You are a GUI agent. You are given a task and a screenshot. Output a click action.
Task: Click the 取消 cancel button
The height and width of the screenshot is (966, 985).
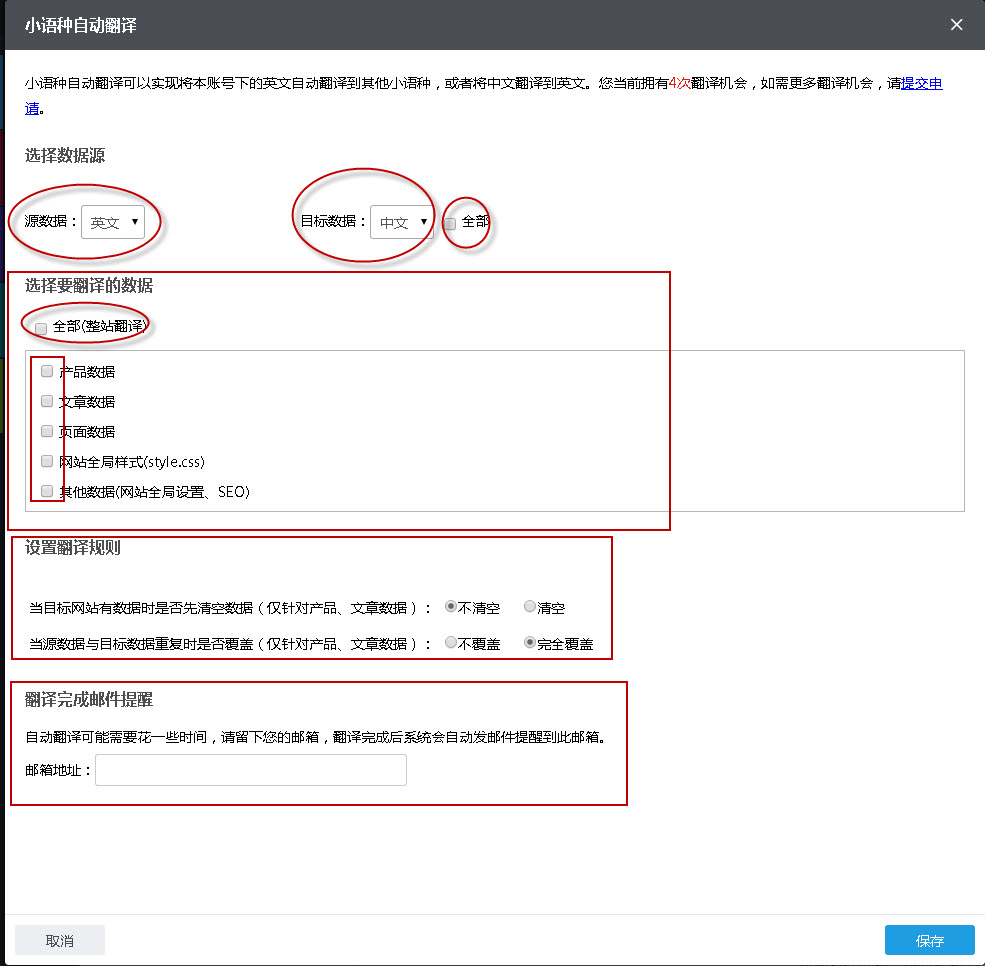pos(58,939)
